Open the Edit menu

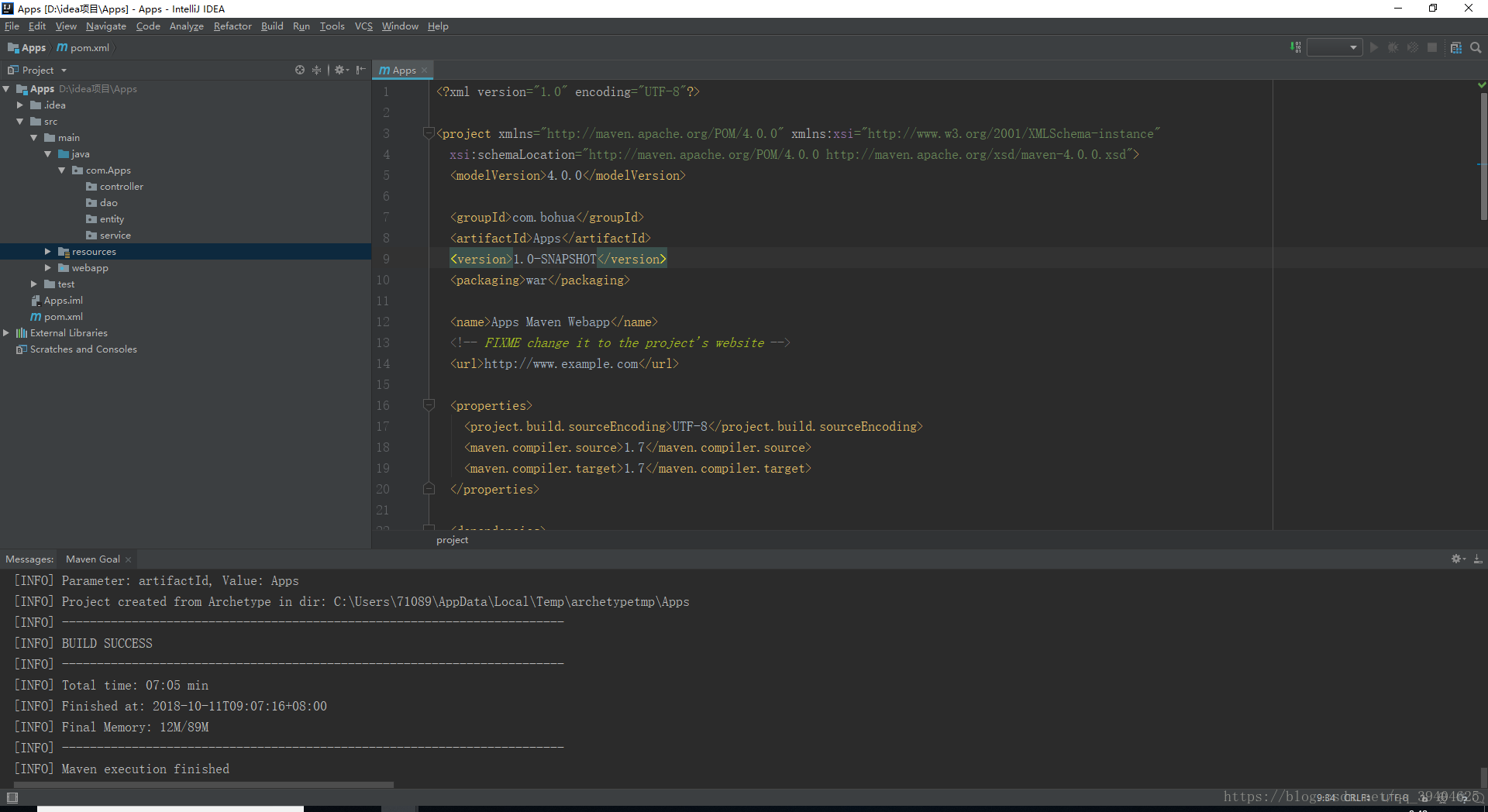coord(37,26)
